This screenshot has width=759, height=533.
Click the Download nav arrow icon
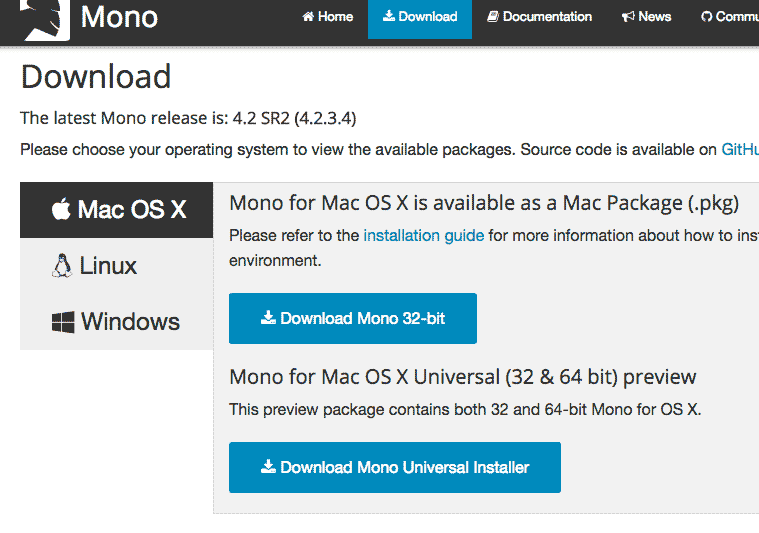coord(388,17)
